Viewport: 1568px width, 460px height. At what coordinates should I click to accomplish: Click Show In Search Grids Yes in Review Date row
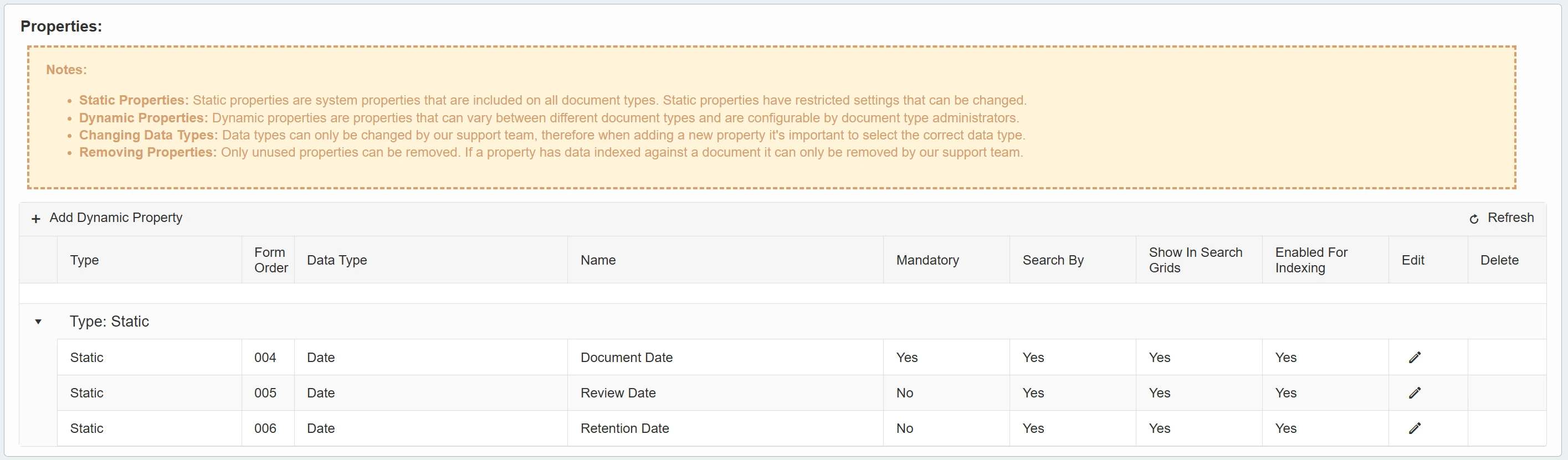[1199, 392]
